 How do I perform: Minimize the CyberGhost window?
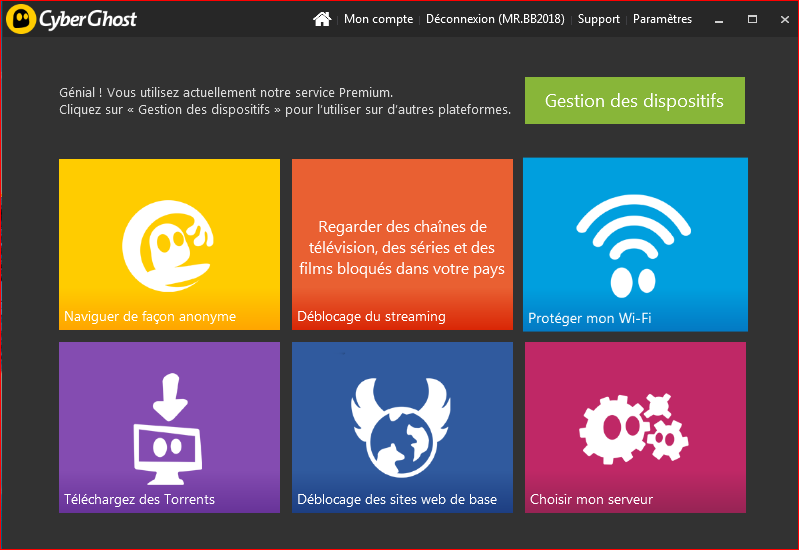click(719, 20)
